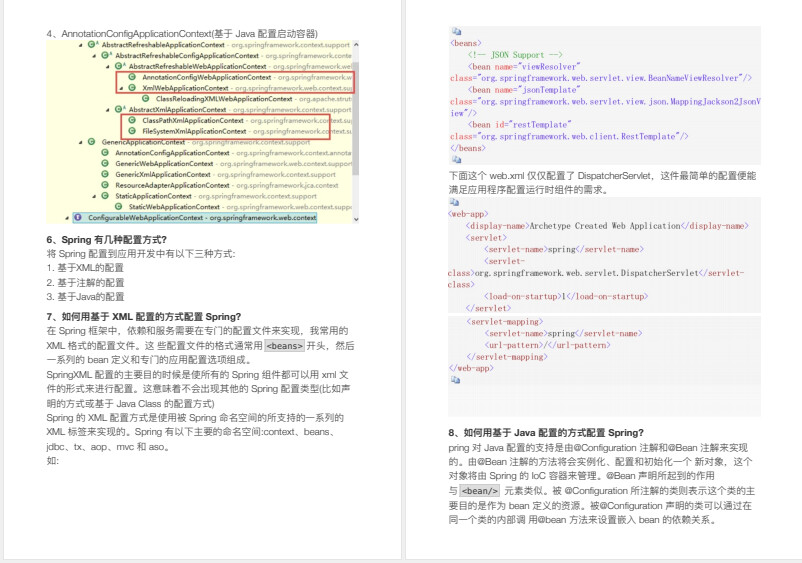This screenshot has width=802, height=563.
Task: Click the class icon of AnnotationConfigWebApplicationContext
Action: (132, 77)
